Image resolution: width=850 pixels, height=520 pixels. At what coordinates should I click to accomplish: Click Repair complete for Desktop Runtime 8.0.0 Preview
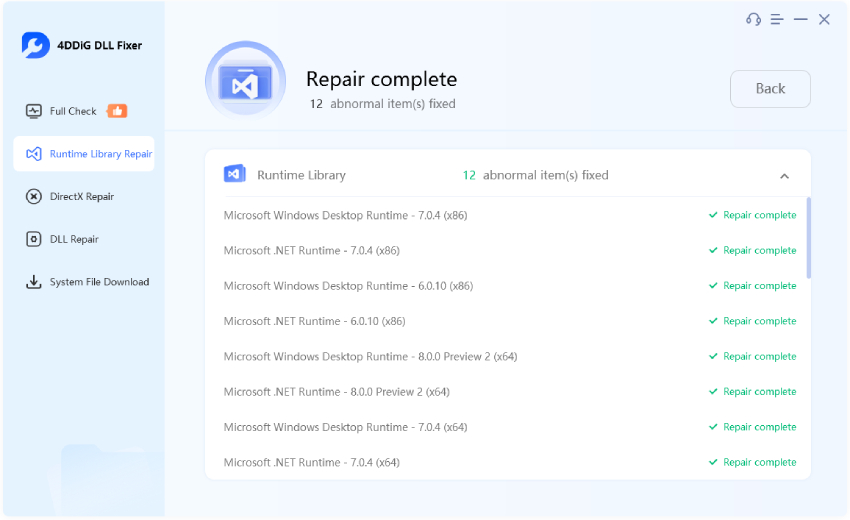[752, 356]
